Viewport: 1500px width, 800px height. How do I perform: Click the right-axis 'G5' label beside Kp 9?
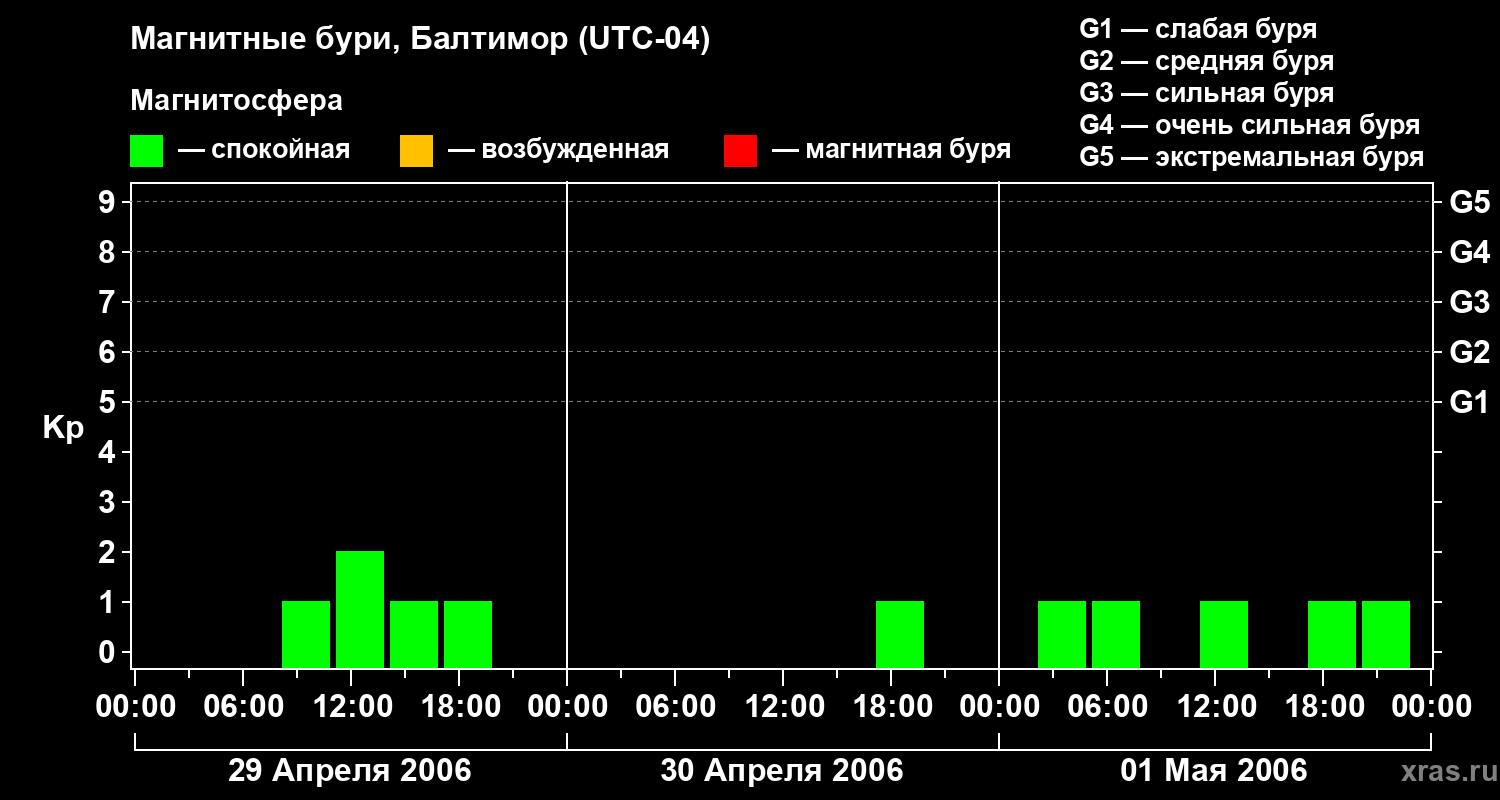tap(1470, 202)
